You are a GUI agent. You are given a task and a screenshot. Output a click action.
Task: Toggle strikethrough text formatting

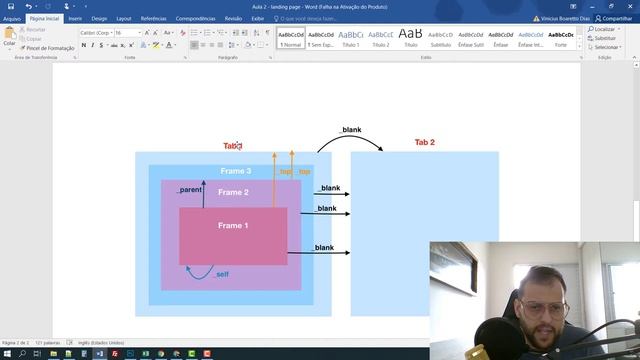[114, 45]
